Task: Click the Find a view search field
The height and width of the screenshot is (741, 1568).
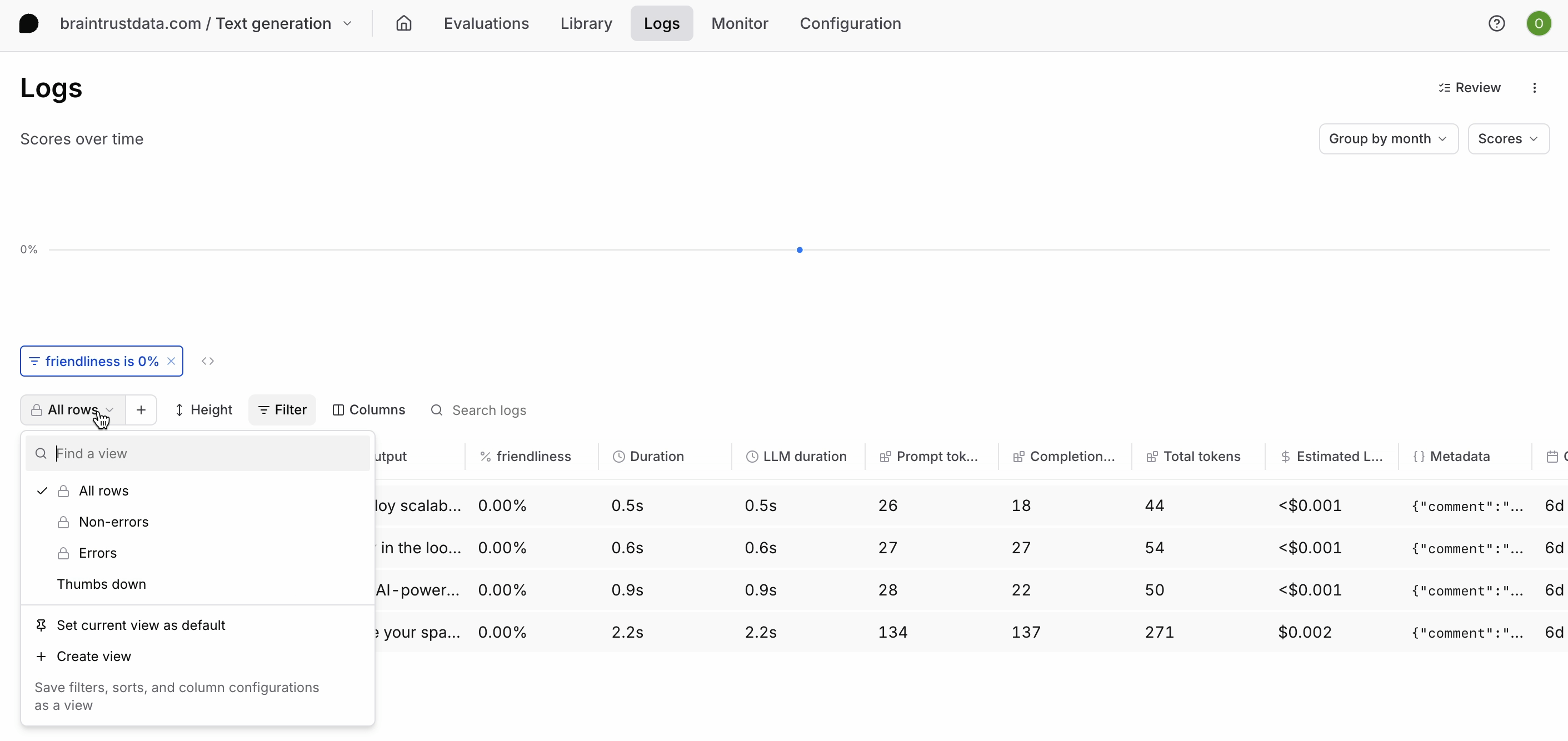Action: tap(207, 453)
